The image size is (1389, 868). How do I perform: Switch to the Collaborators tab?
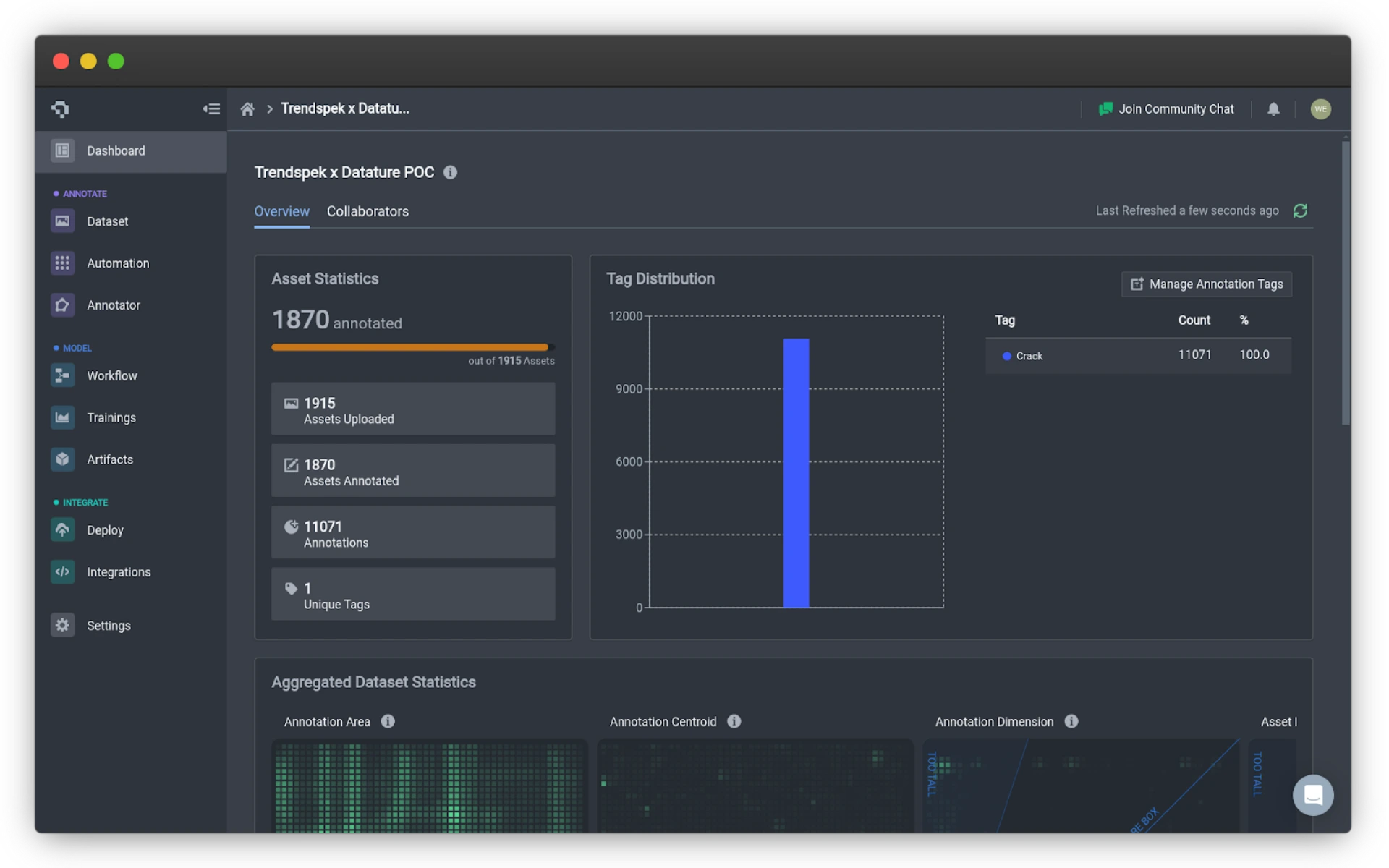368,211
